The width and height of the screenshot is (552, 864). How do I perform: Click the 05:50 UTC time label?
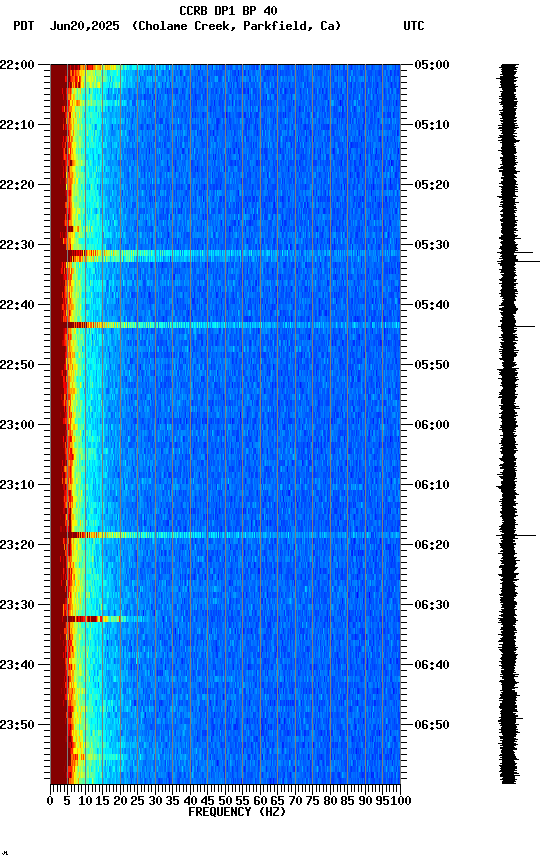point(432,365)
